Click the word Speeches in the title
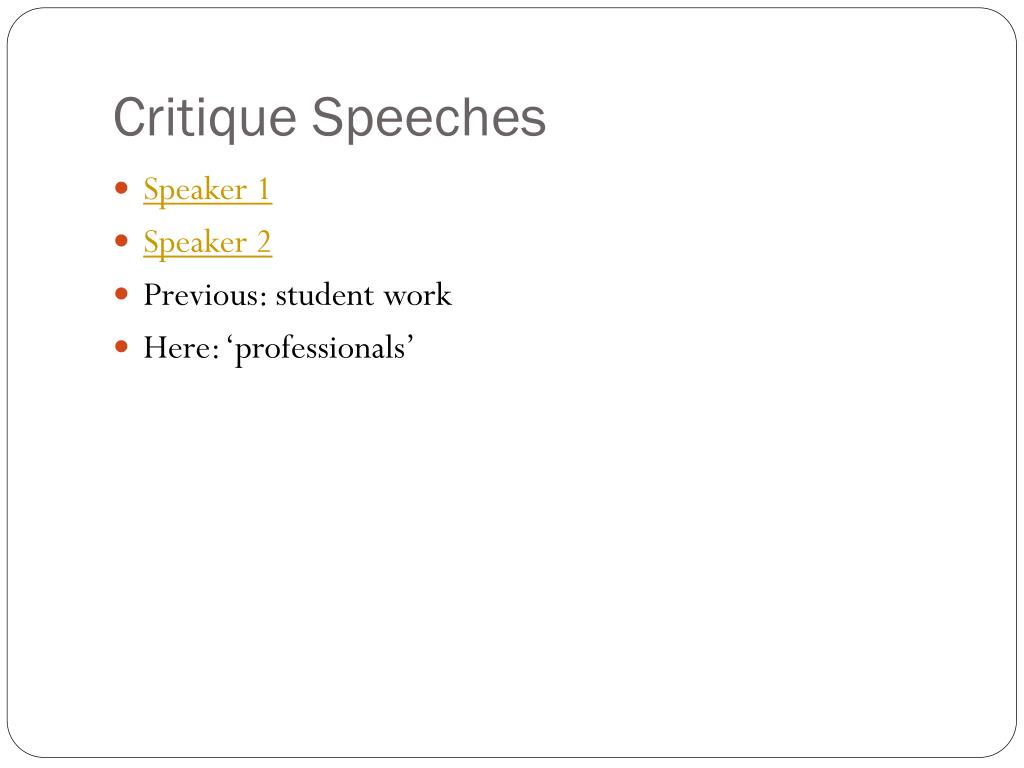The height and width of the screenshot is (768, 1024). click(x=428, y=118)
